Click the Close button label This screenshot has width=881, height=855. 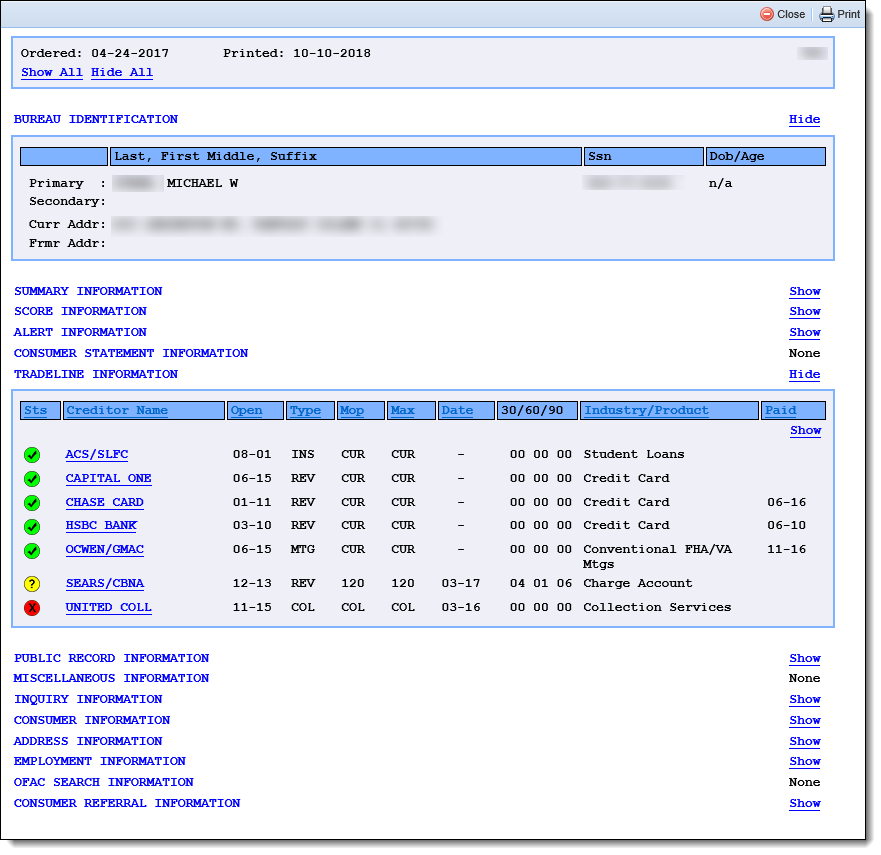click(x=791, y=14)
